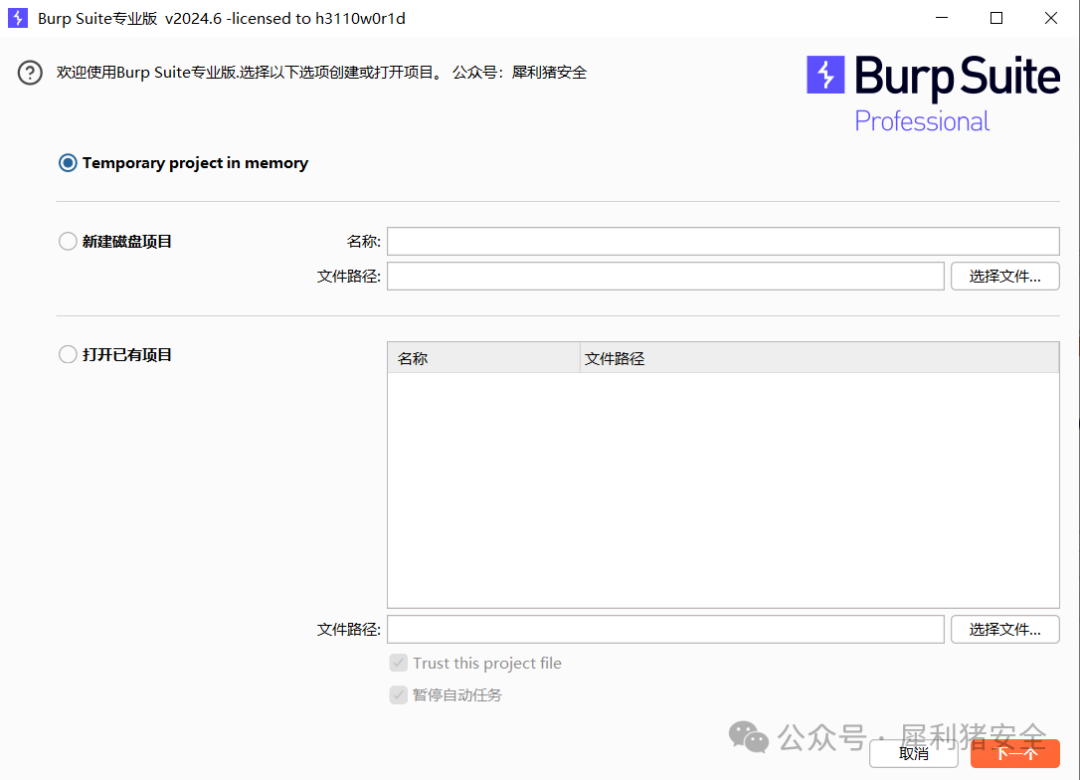Select the 新建磁盘项目 radio button

click(x=68, y=241)
